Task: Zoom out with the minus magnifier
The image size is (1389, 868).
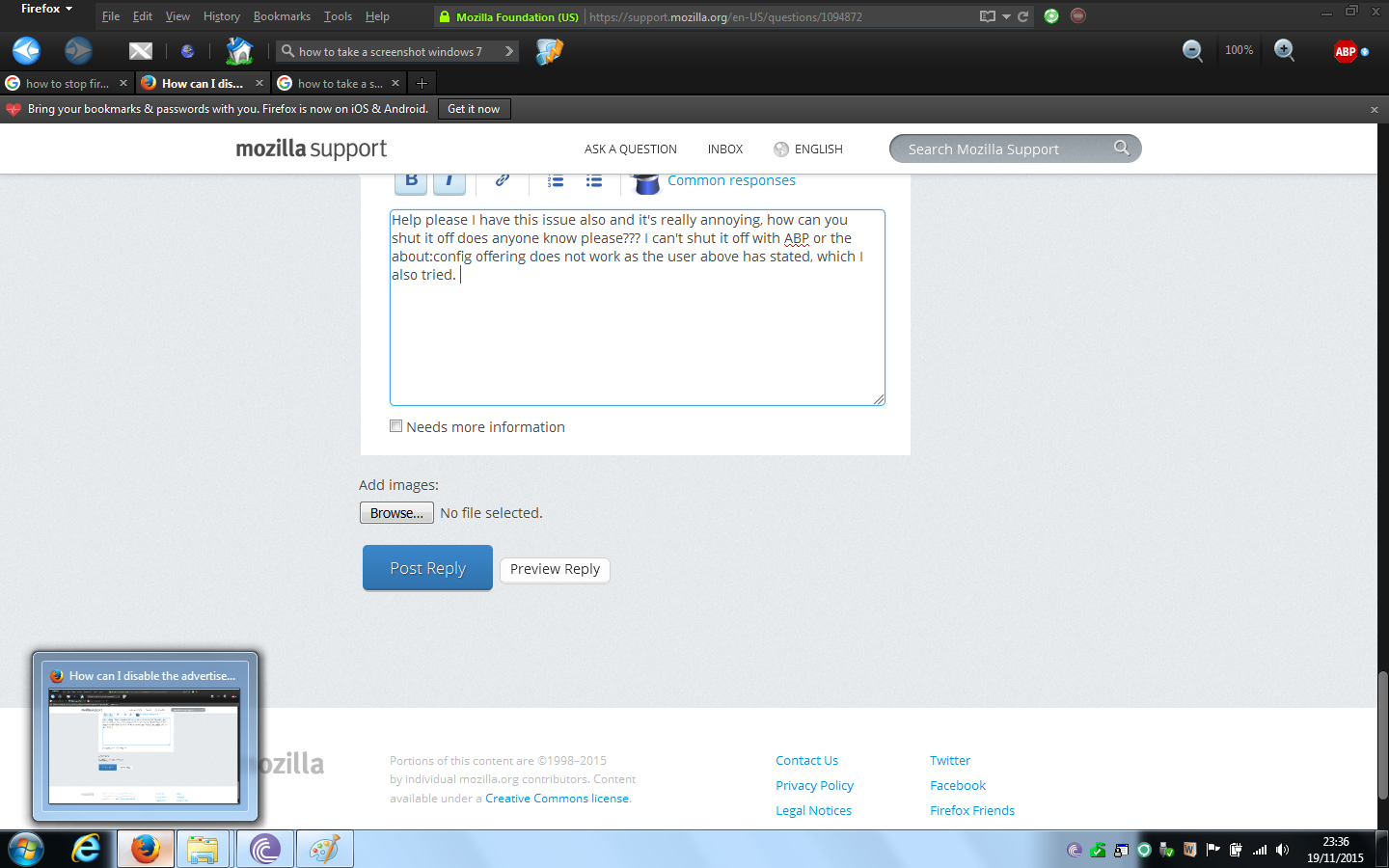Action: 1192,51
